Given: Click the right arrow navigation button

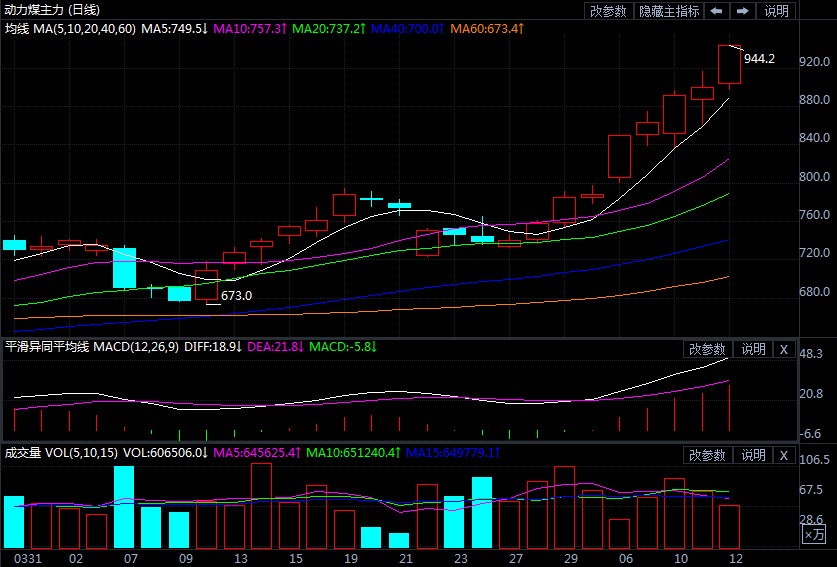Looking at the screenshot, I should 743,11.
